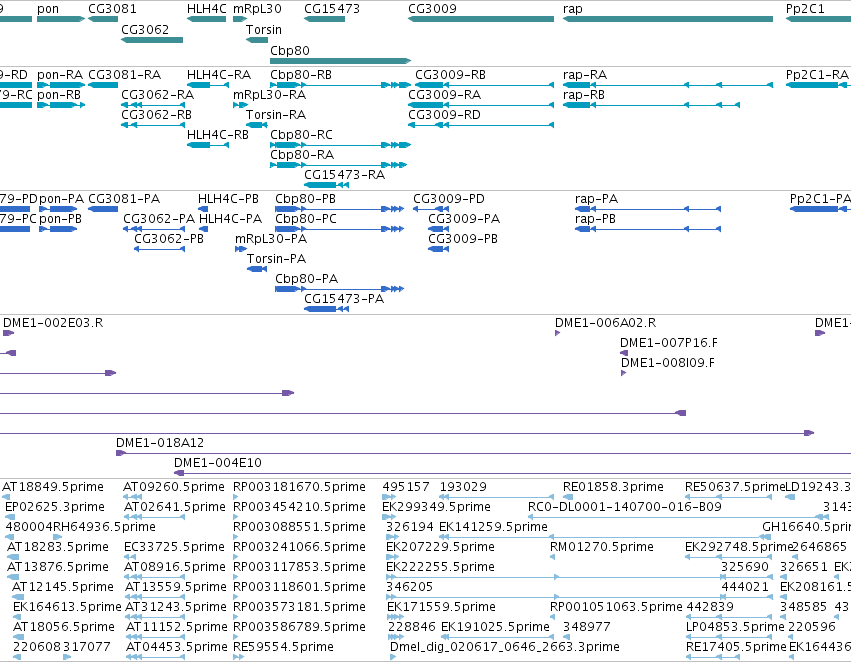The image size is (851, 662).
Task: Click the pon gene label
Action: tap(48, 9)
